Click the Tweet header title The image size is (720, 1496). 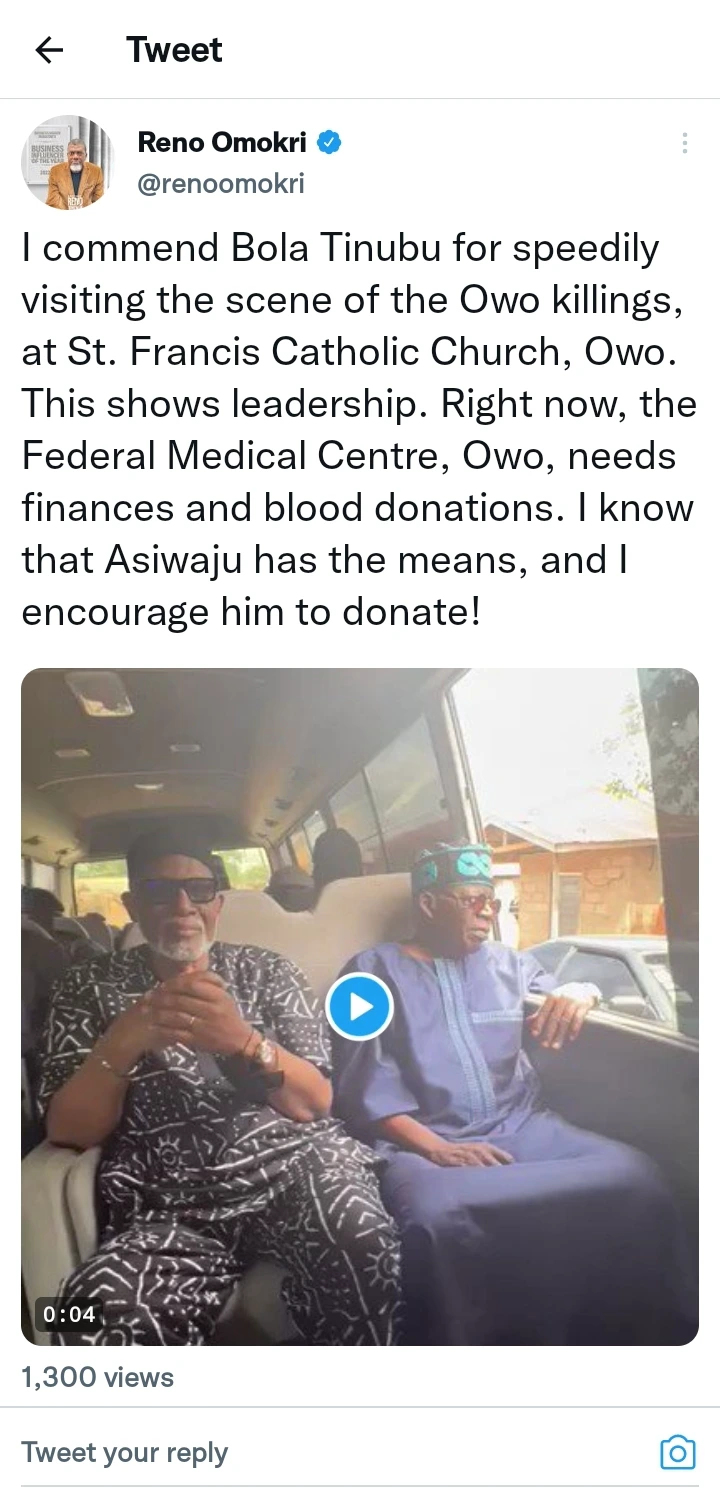point(174,50)
